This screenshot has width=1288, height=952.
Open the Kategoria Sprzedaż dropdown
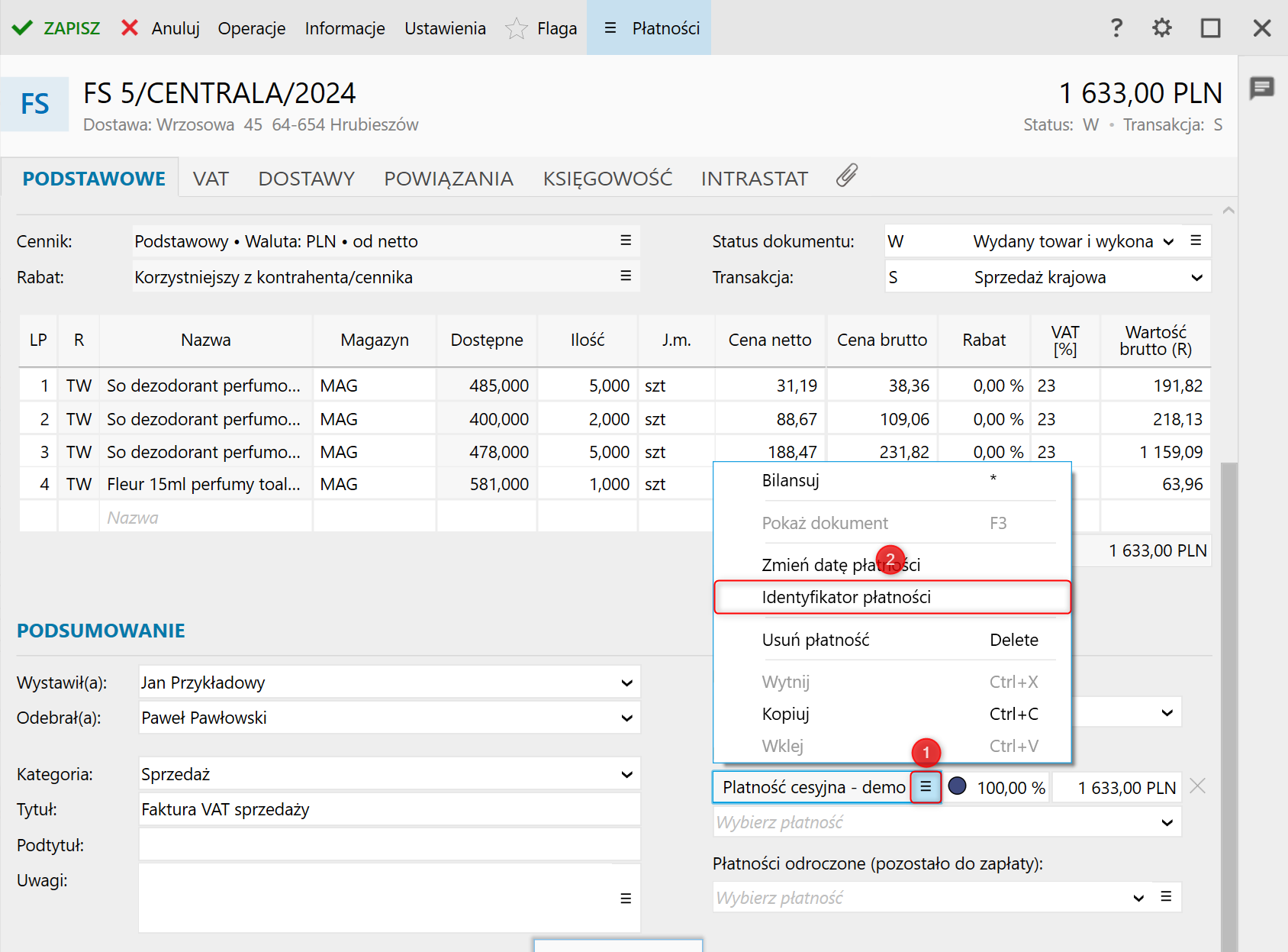(626, 774)
